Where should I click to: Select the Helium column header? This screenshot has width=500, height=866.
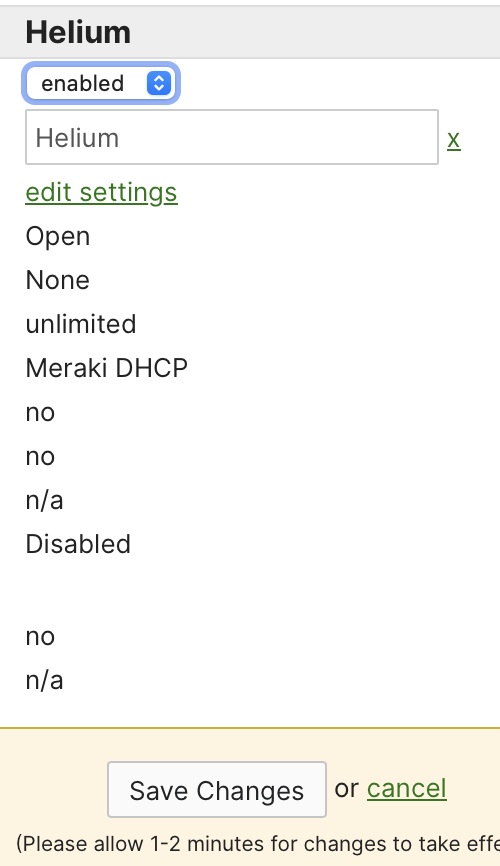coord(78,32)
